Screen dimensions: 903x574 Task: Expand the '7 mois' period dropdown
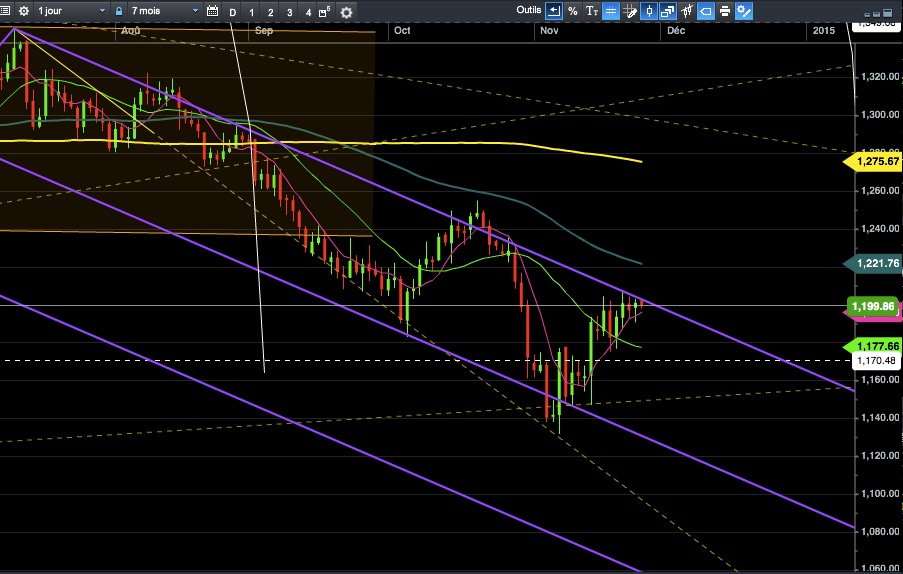pos(164,11)
